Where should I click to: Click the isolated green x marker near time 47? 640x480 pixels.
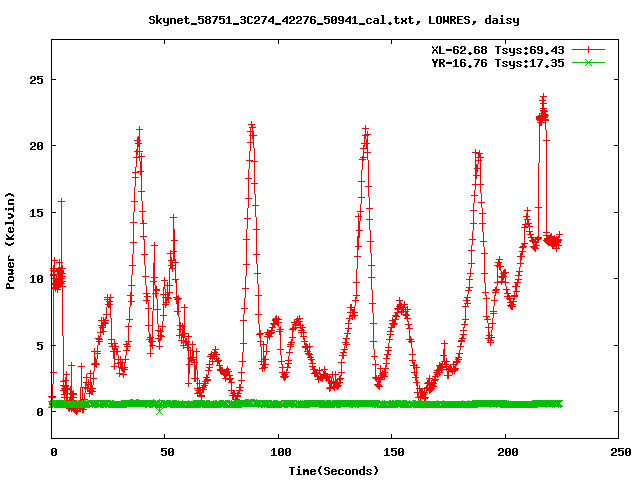[x=160, y=411]
